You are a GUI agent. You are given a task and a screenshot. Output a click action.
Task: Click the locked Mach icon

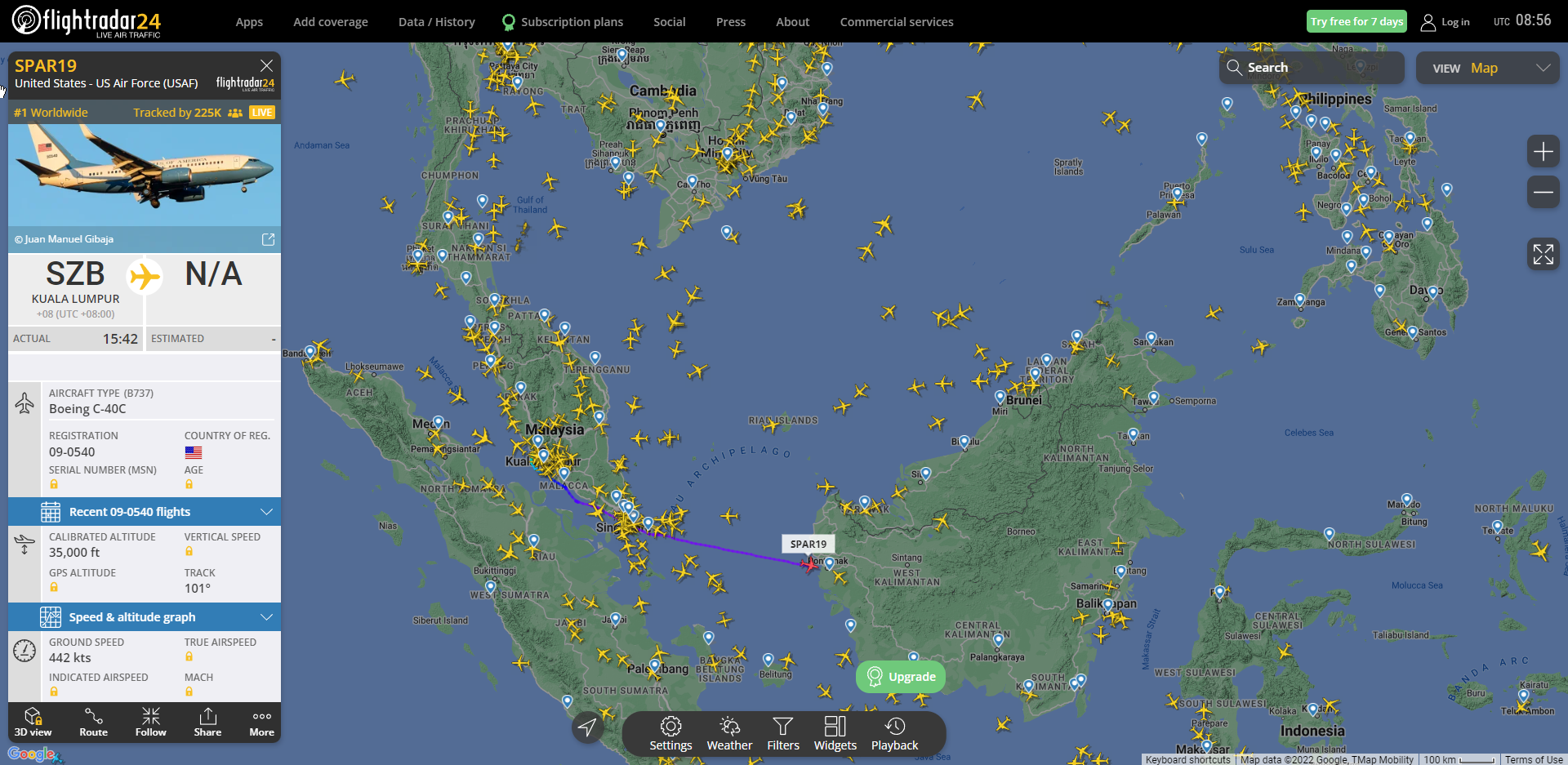coord(189,692)
